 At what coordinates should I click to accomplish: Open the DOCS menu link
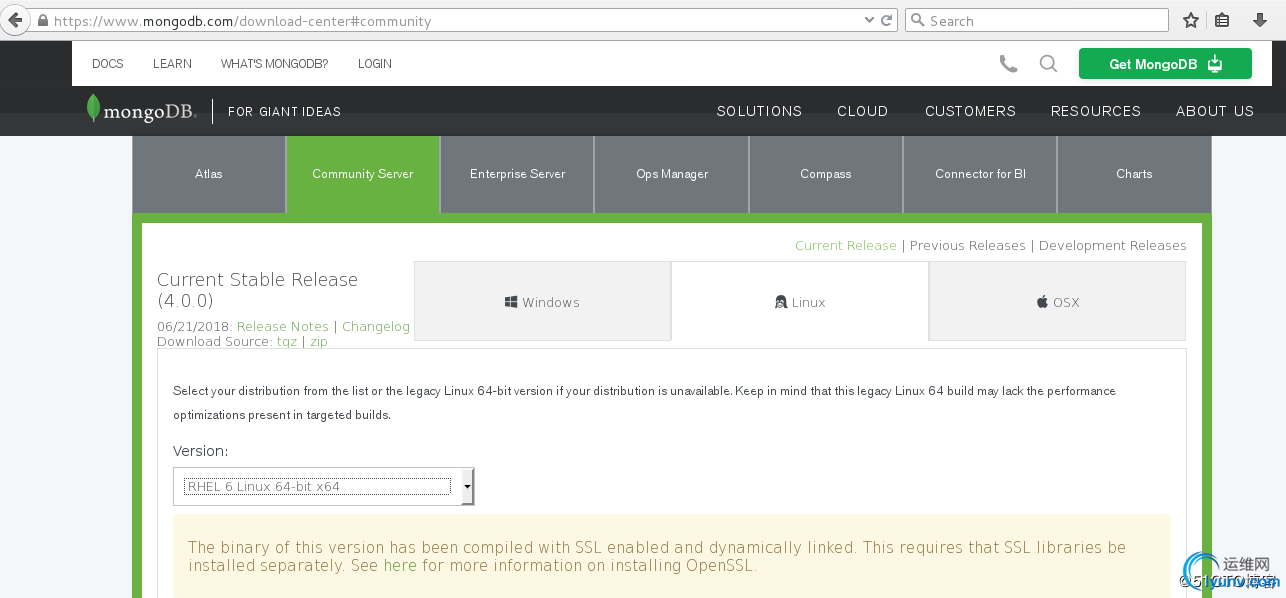108,63
